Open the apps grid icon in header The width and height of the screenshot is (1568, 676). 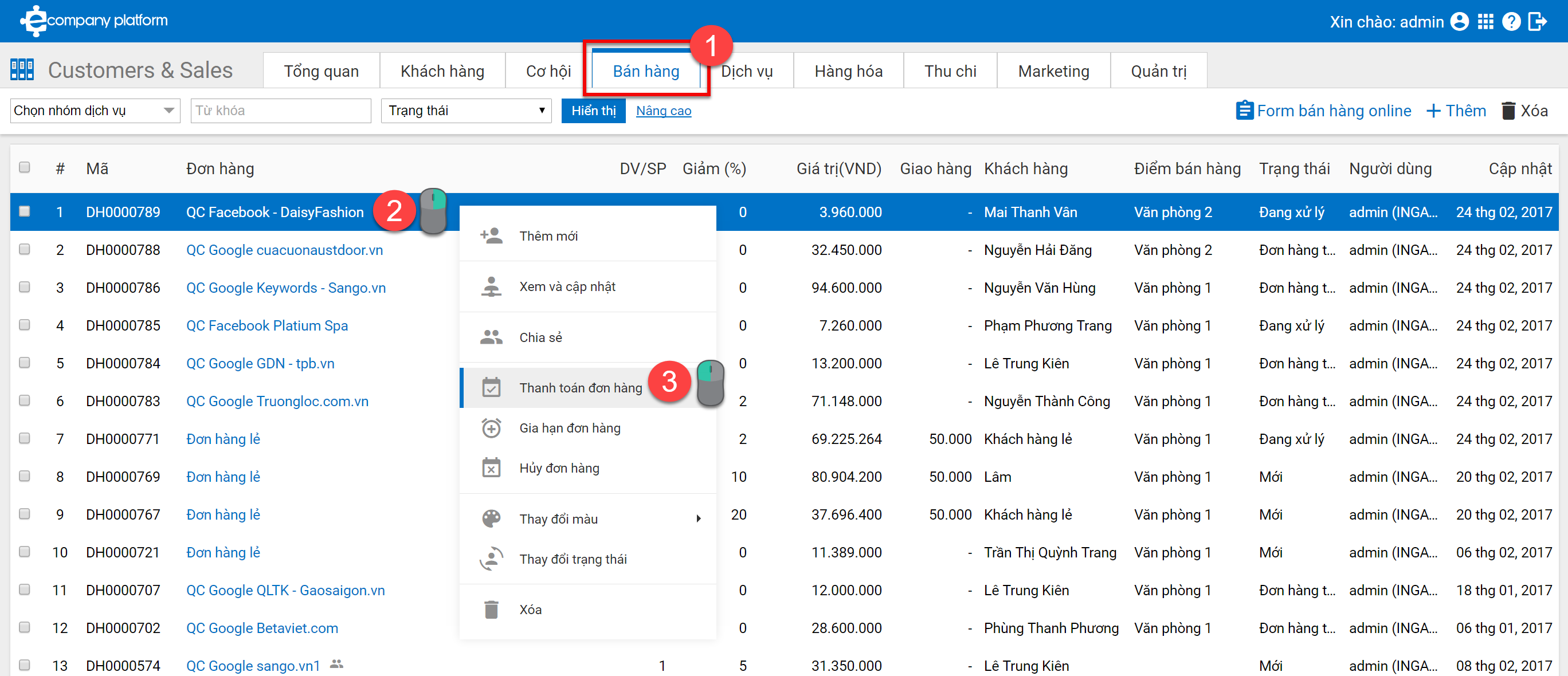coord(1486,22)
